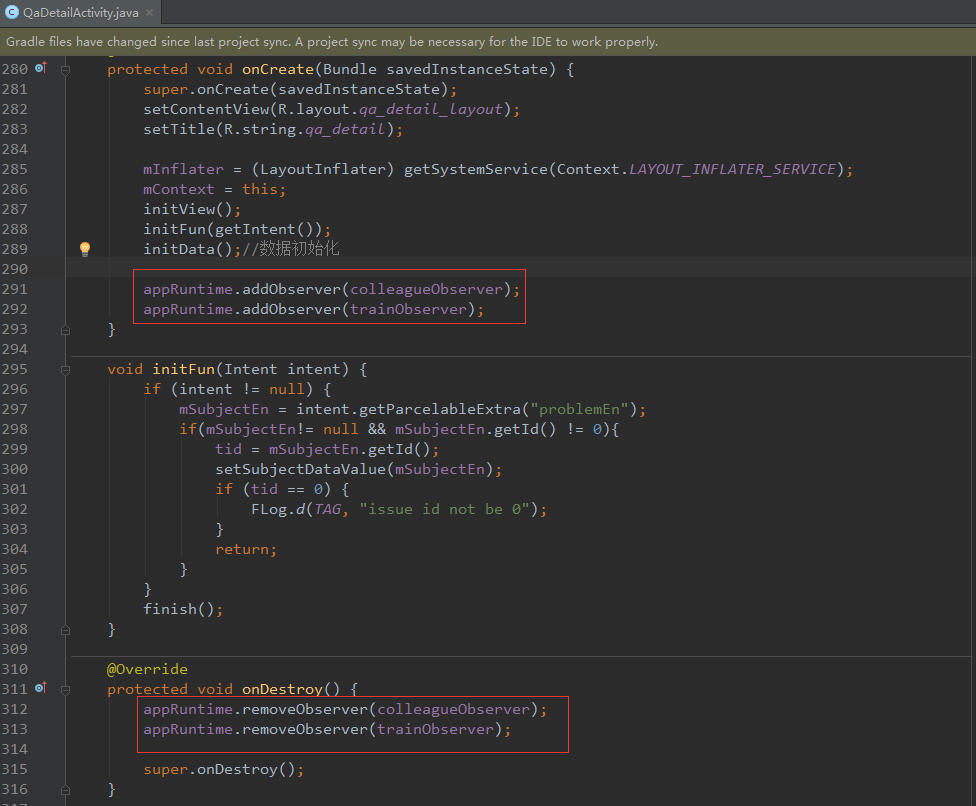Click the @Override annotation above onDestroy

pos(147,669)
